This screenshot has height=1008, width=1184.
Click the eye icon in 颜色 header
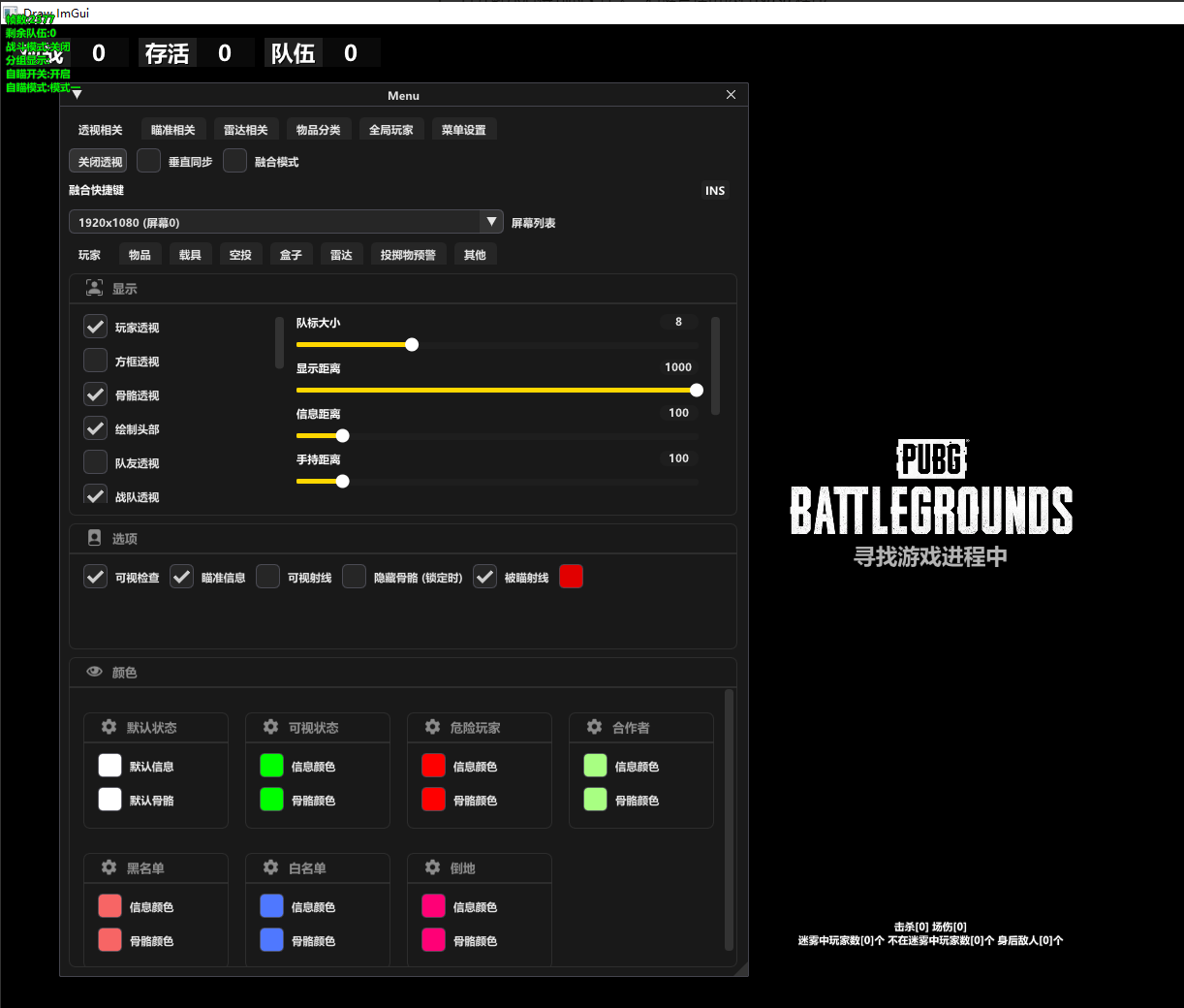(94, 672)
